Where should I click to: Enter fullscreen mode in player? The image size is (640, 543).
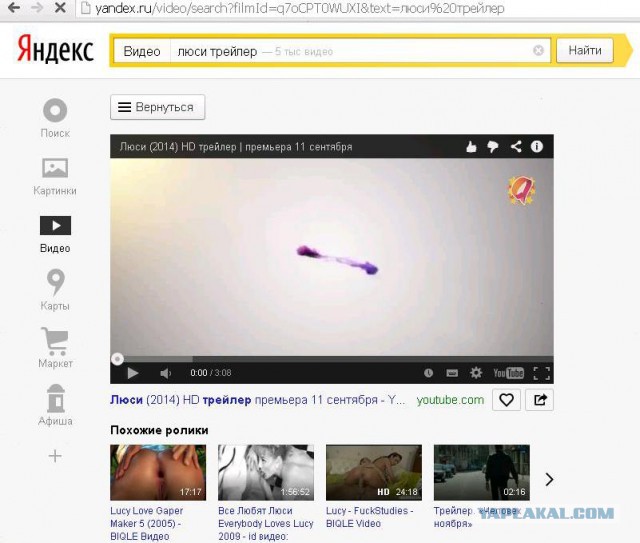(542, 373)
